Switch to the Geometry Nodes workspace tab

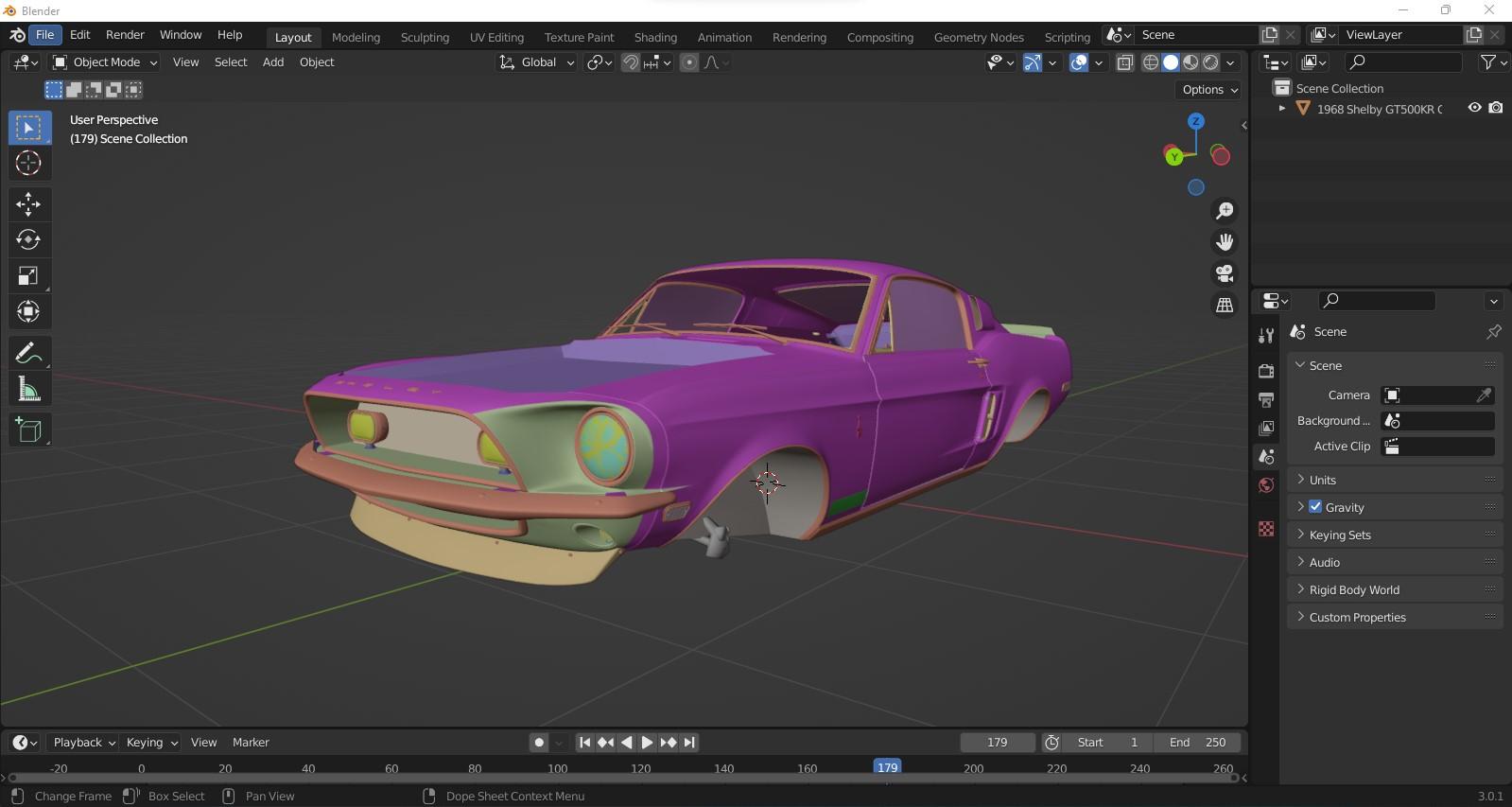(x=979, y=37)
